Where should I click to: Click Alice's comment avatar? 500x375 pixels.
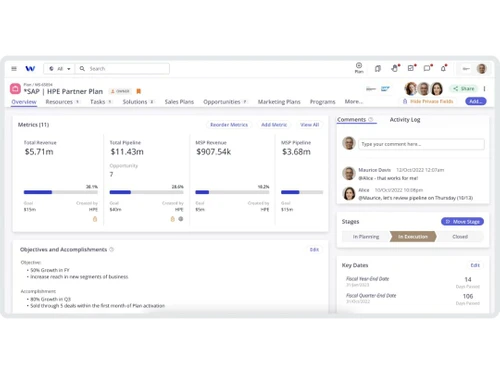coord(349,193)
